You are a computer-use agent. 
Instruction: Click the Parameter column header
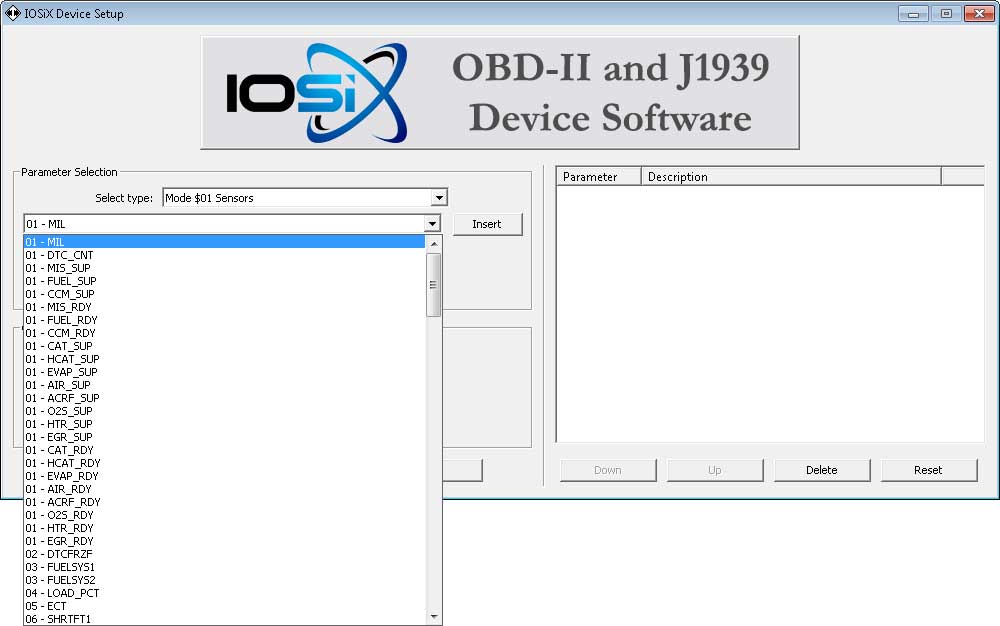click(x=599, y=177)
